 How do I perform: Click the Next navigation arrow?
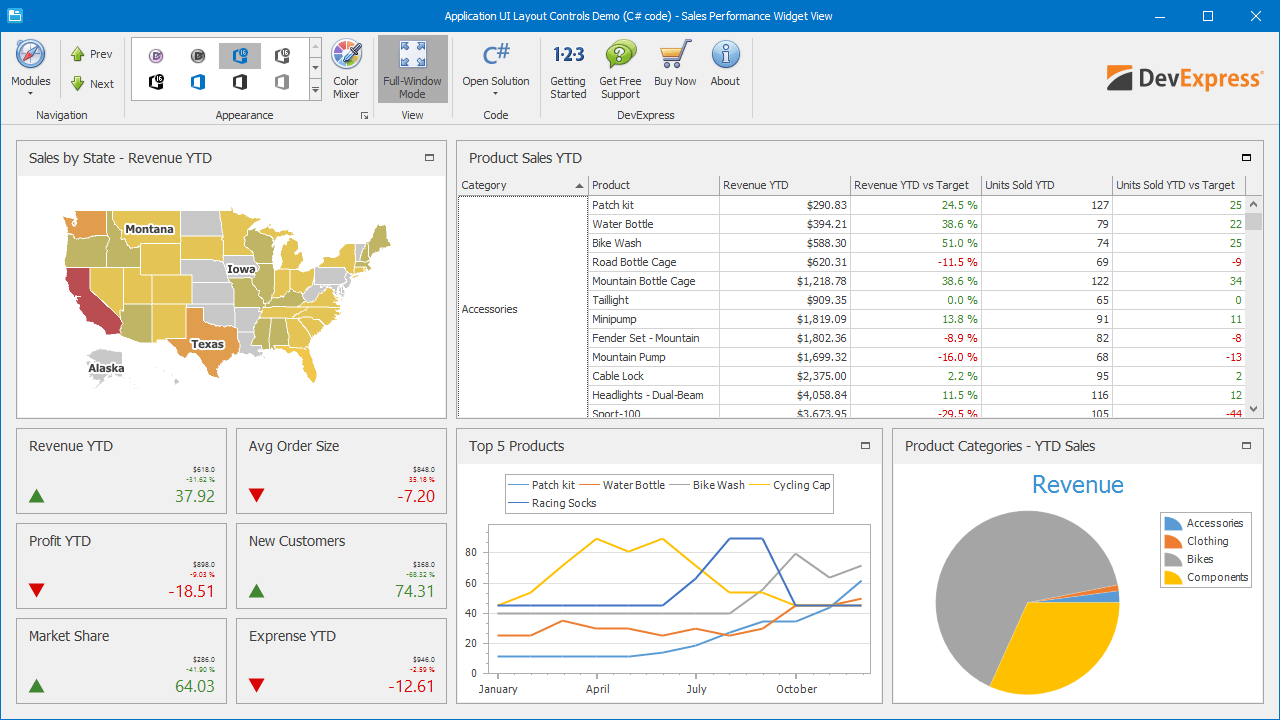pos(91,84)
